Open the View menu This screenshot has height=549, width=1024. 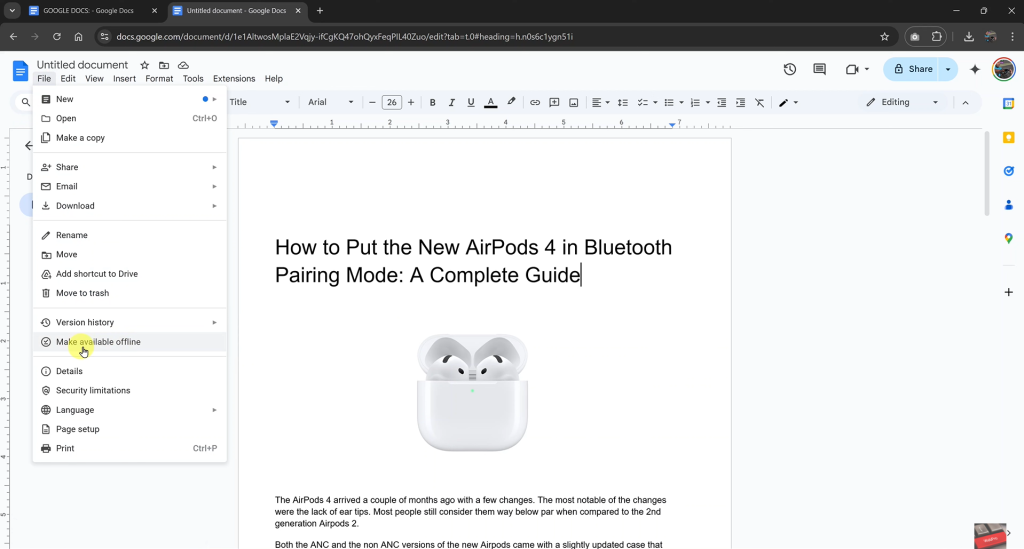click(94, 78)
